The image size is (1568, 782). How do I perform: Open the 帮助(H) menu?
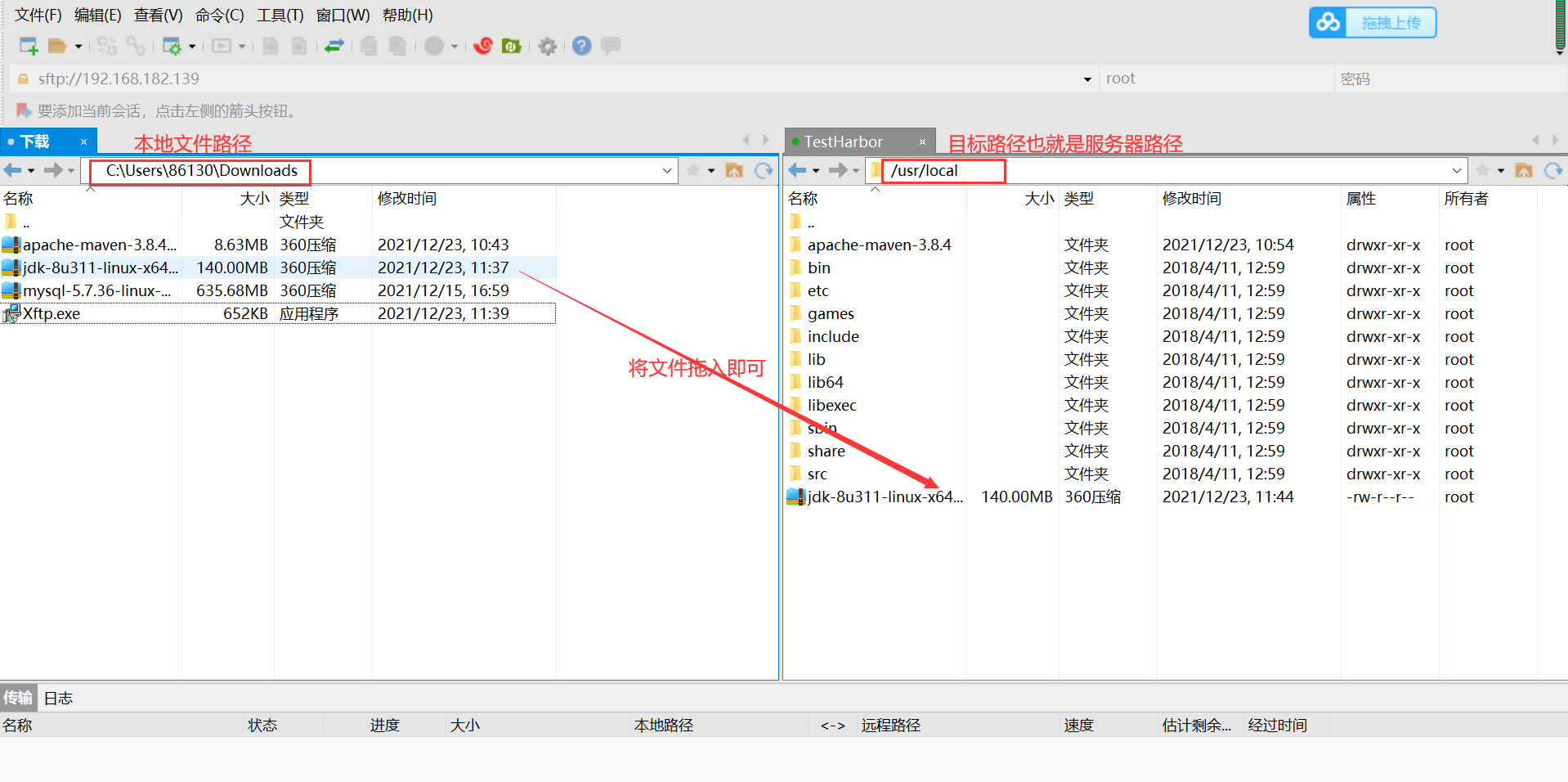(408, 15)
